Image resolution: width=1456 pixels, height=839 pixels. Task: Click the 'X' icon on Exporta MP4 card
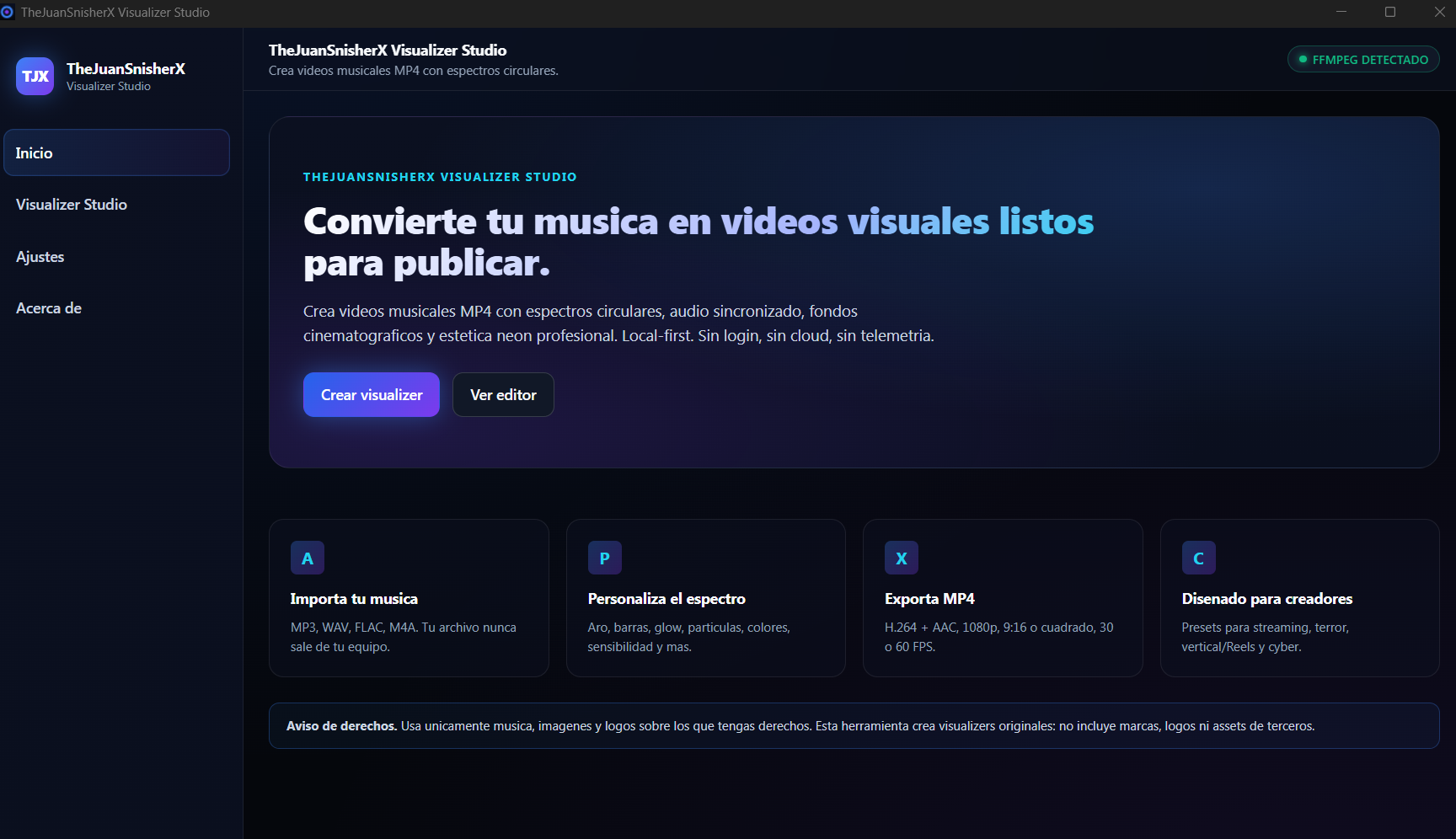[x=902, y=558]
